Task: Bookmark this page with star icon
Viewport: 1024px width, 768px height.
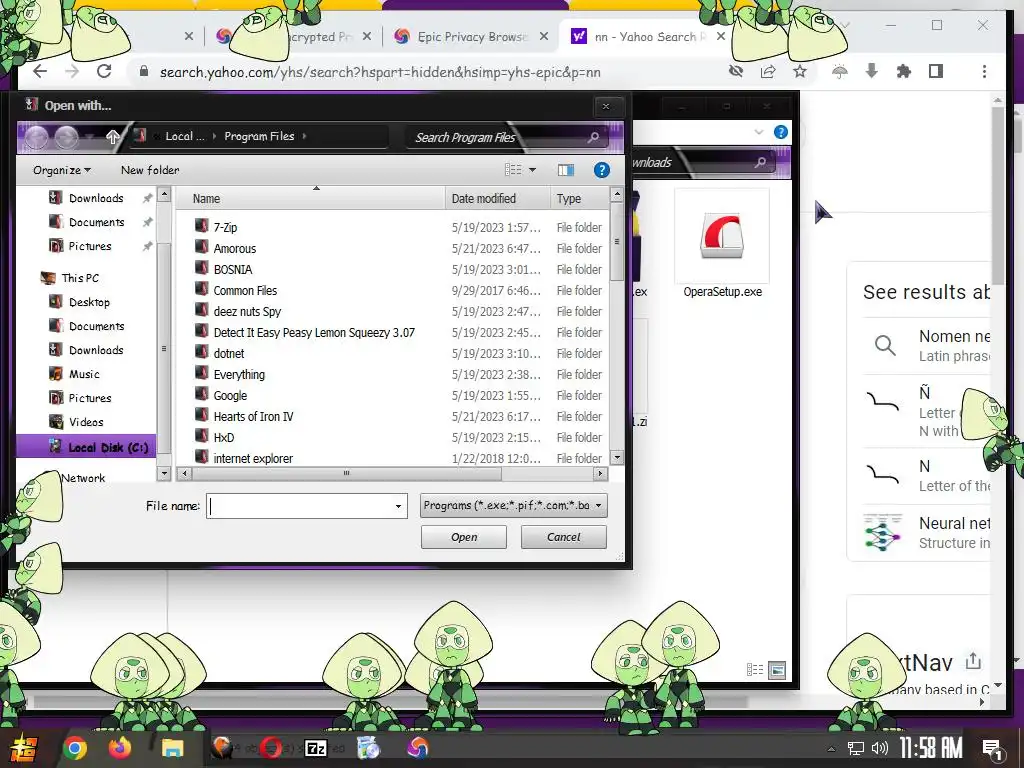Action: [799, 71]
